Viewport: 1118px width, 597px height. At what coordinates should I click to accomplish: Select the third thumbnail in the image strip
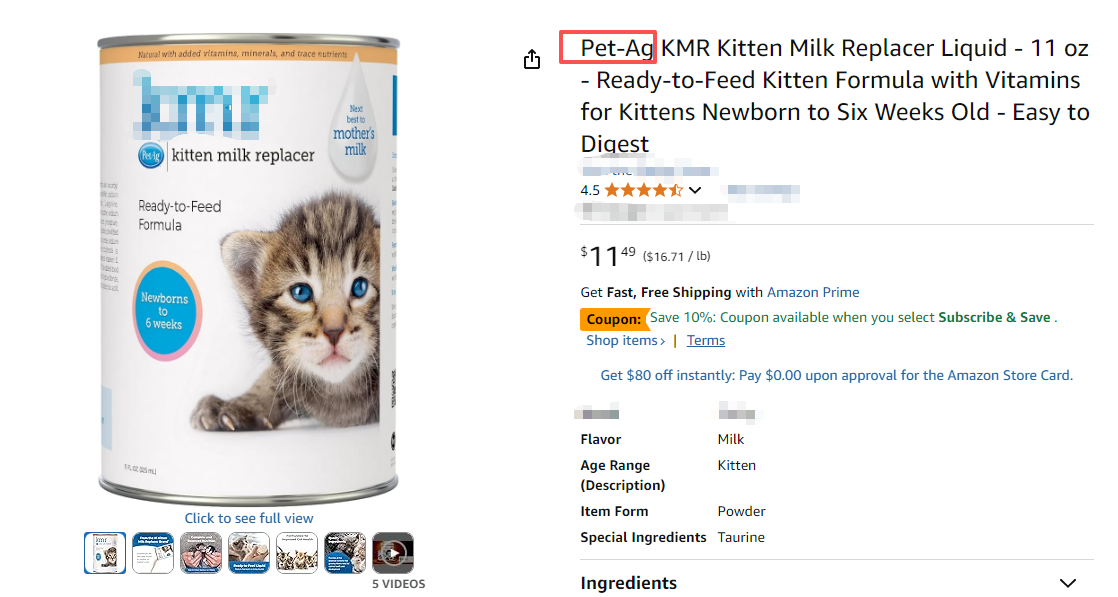201,553
